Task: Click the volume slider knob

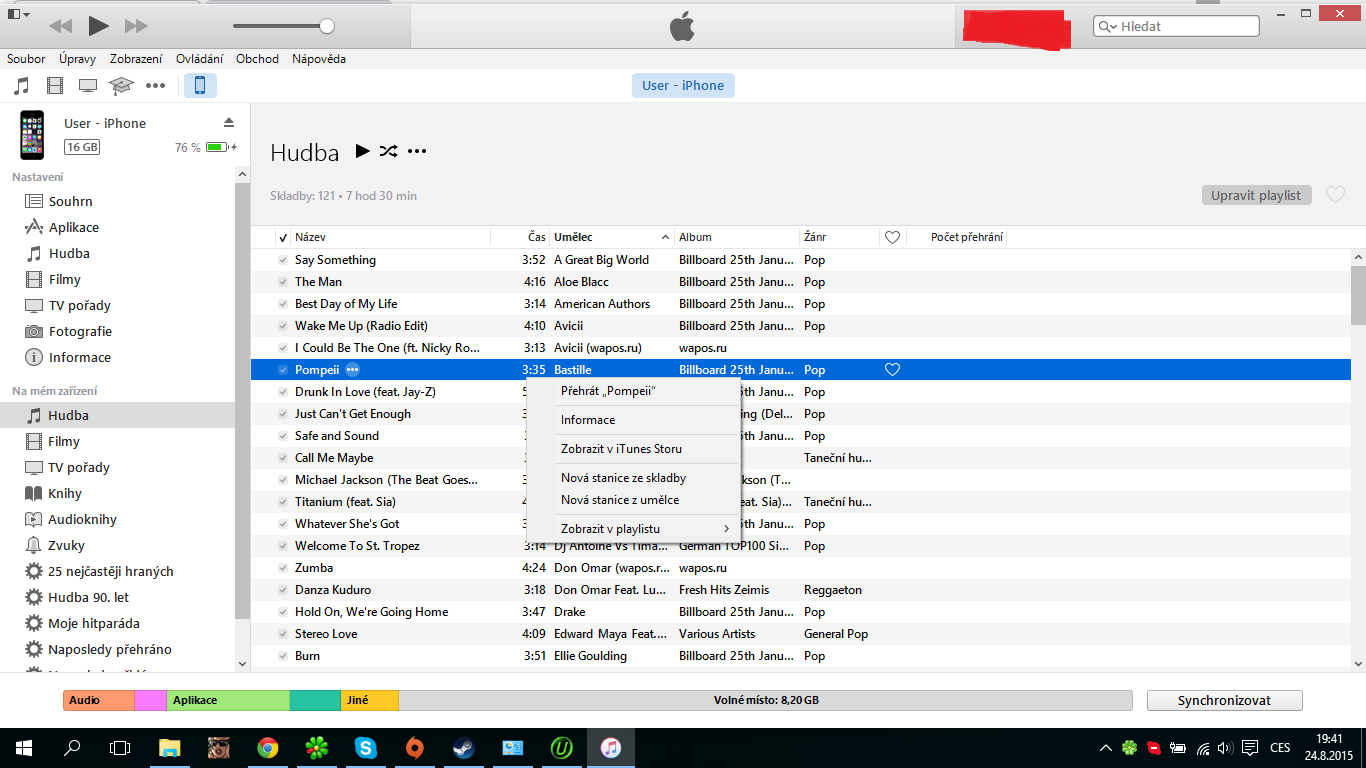Action: click(327, 26)
